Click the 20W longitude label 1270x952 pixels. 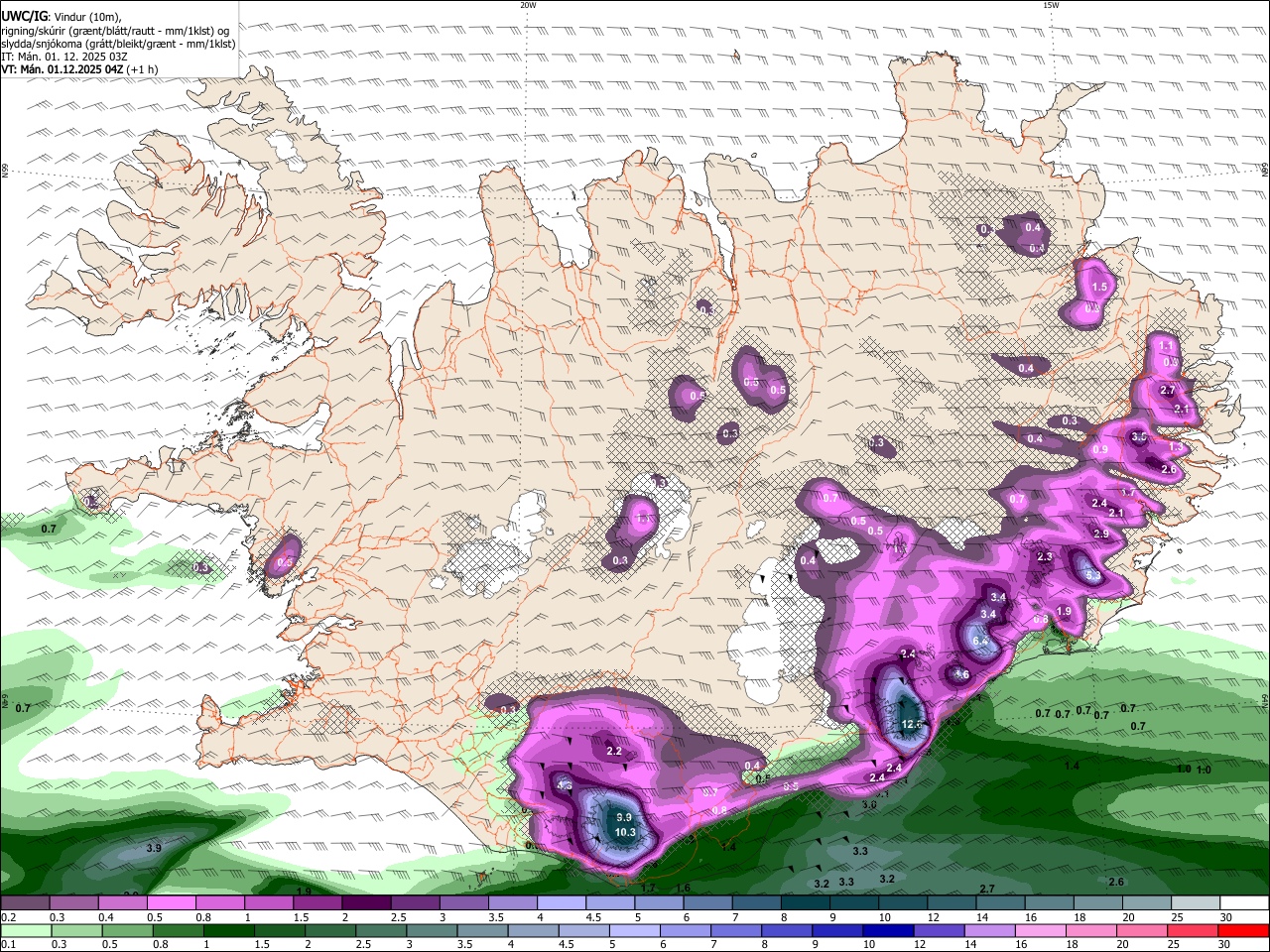529,5
